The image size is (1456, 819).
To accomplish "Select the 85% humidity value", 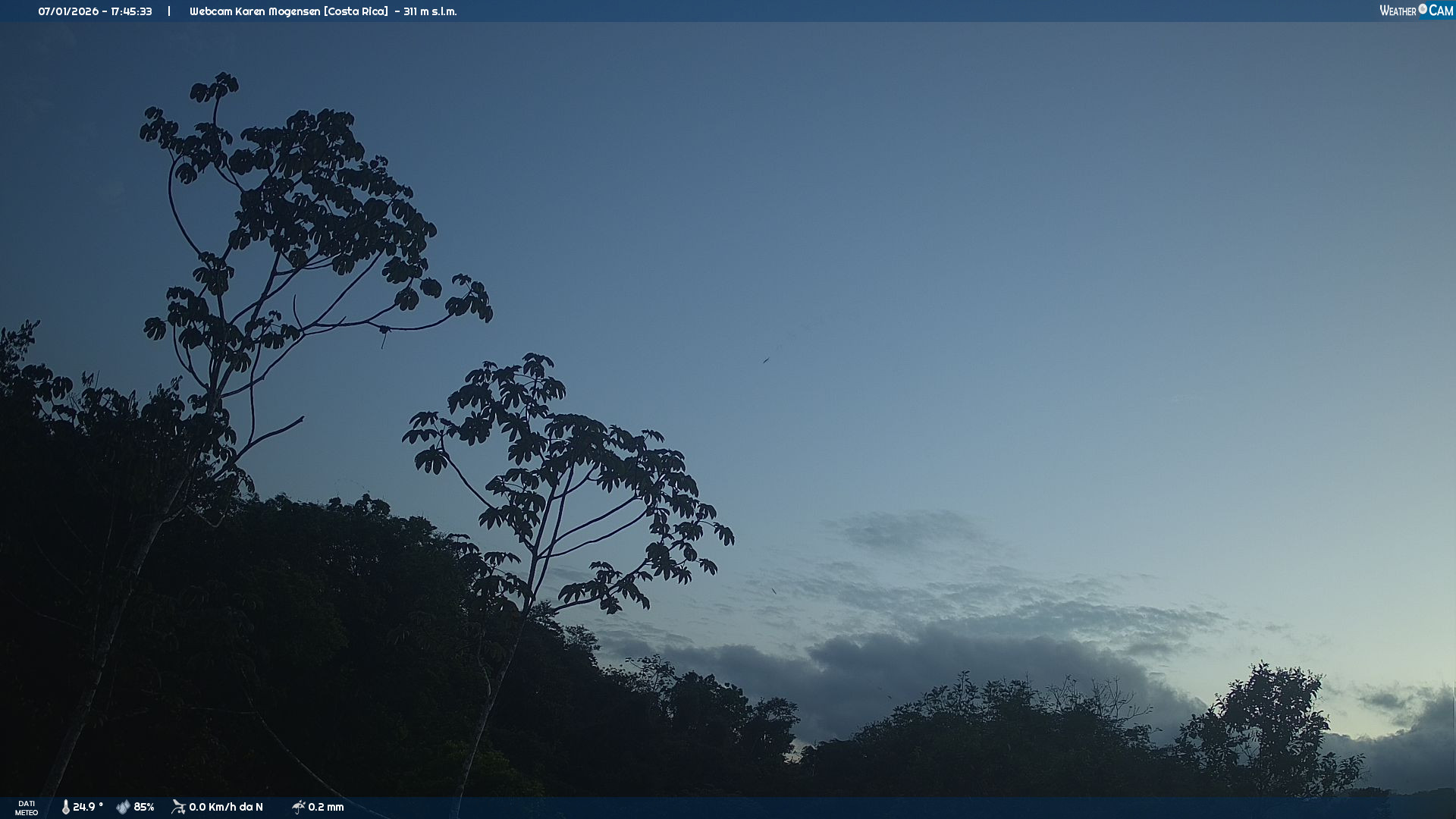I will [144, 807].
